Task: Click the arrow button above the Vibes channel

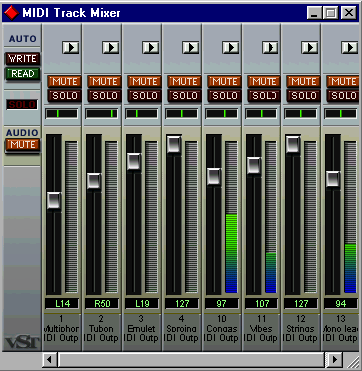Action: coord(270,47)
